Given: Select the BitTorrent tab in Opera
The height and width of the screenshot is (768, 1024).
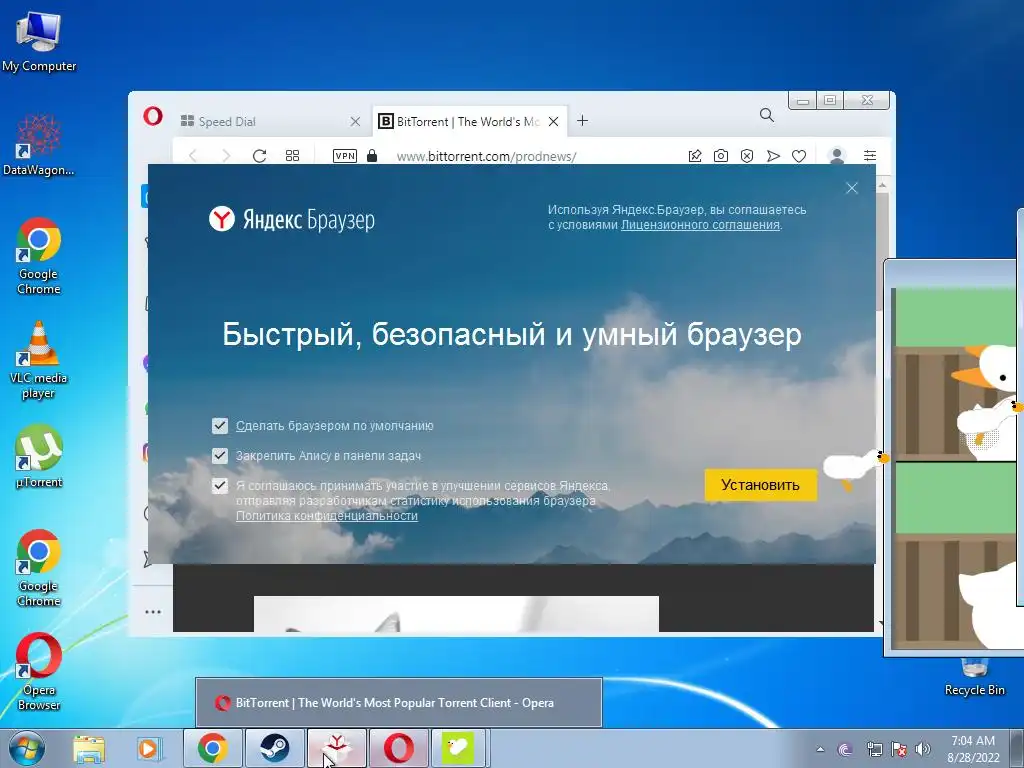Looking at the screenshot, I should pos(469,121).
